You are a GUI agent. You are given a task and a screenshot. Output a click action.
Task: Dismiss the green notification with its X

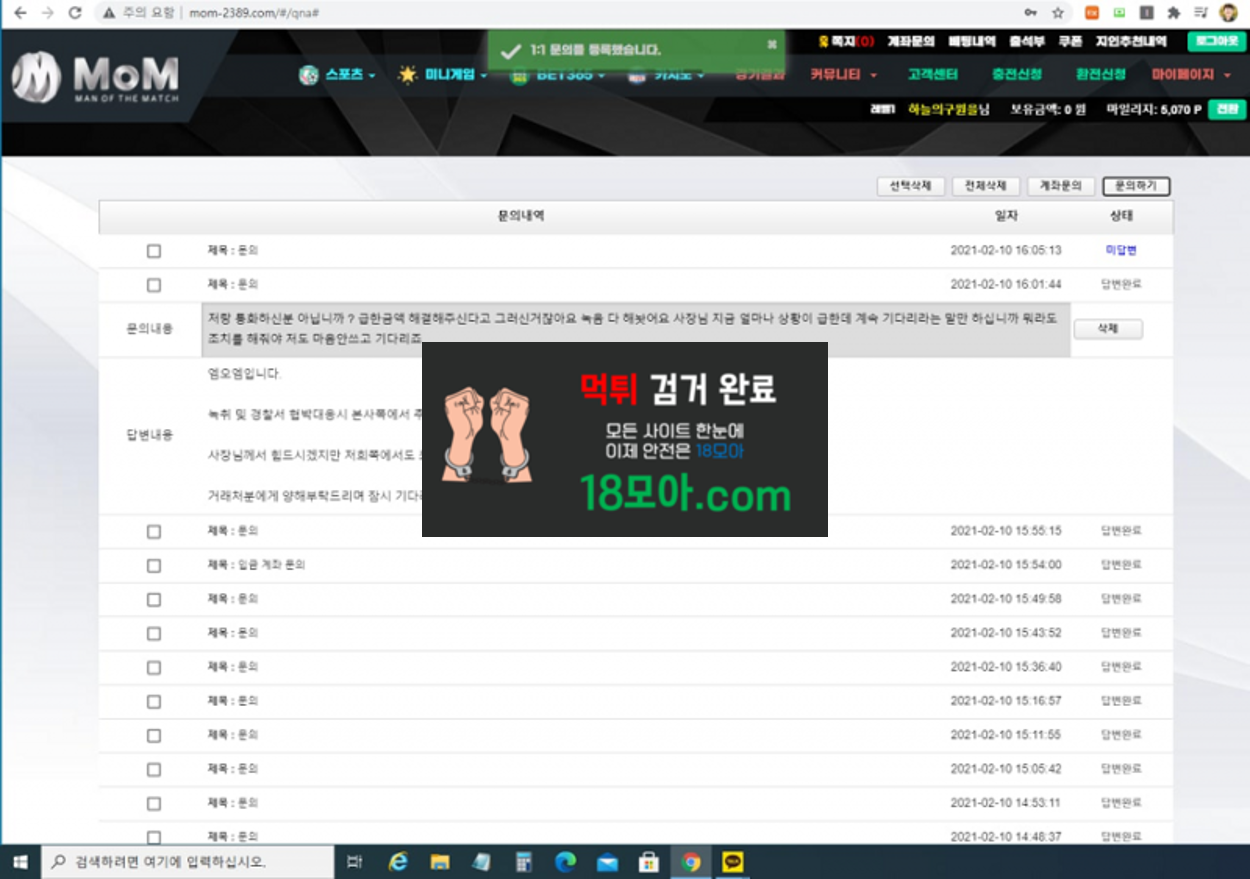point(771,44)
